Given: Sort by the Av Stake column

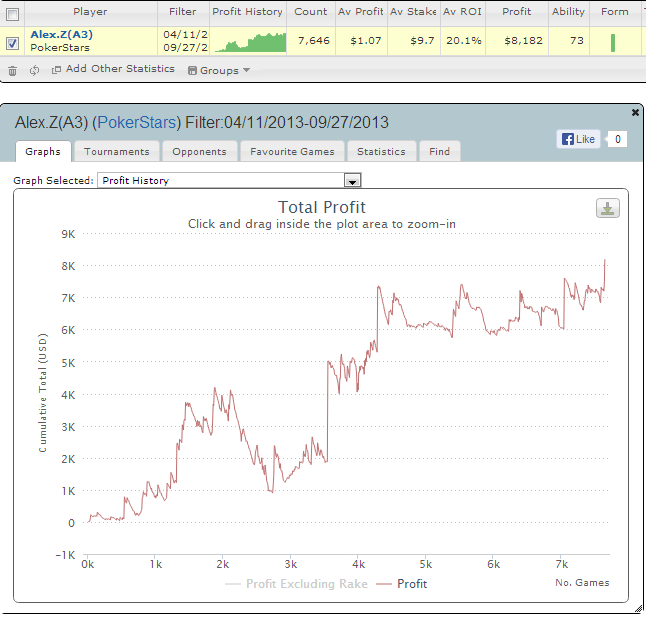Looking at the screenshot, I should [413, 12].
